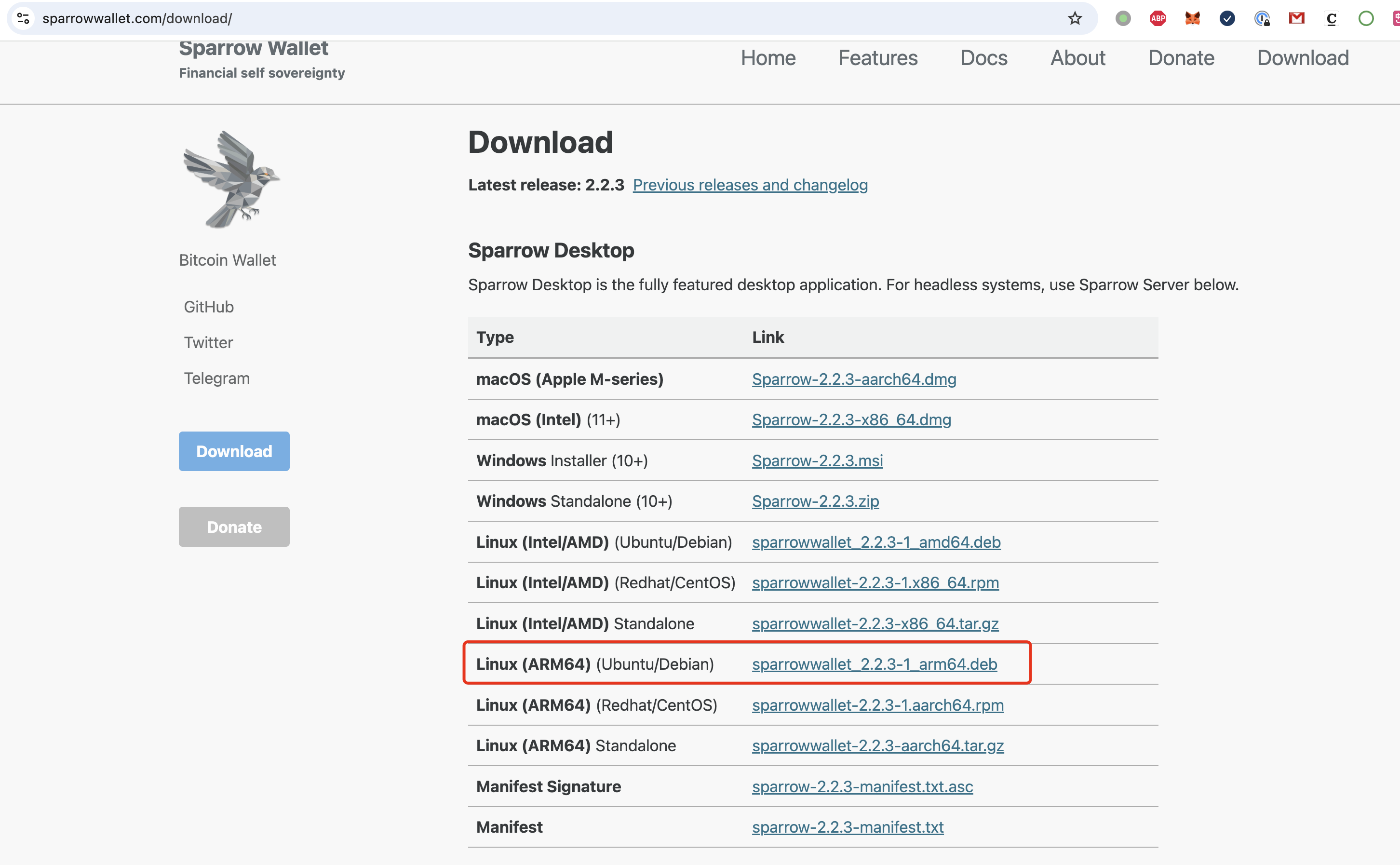This screenshot has width=1400, height=865.
Task: Download sparrowwallet_2.2.3-1_amd64.deb
Action: pos(876,542)
